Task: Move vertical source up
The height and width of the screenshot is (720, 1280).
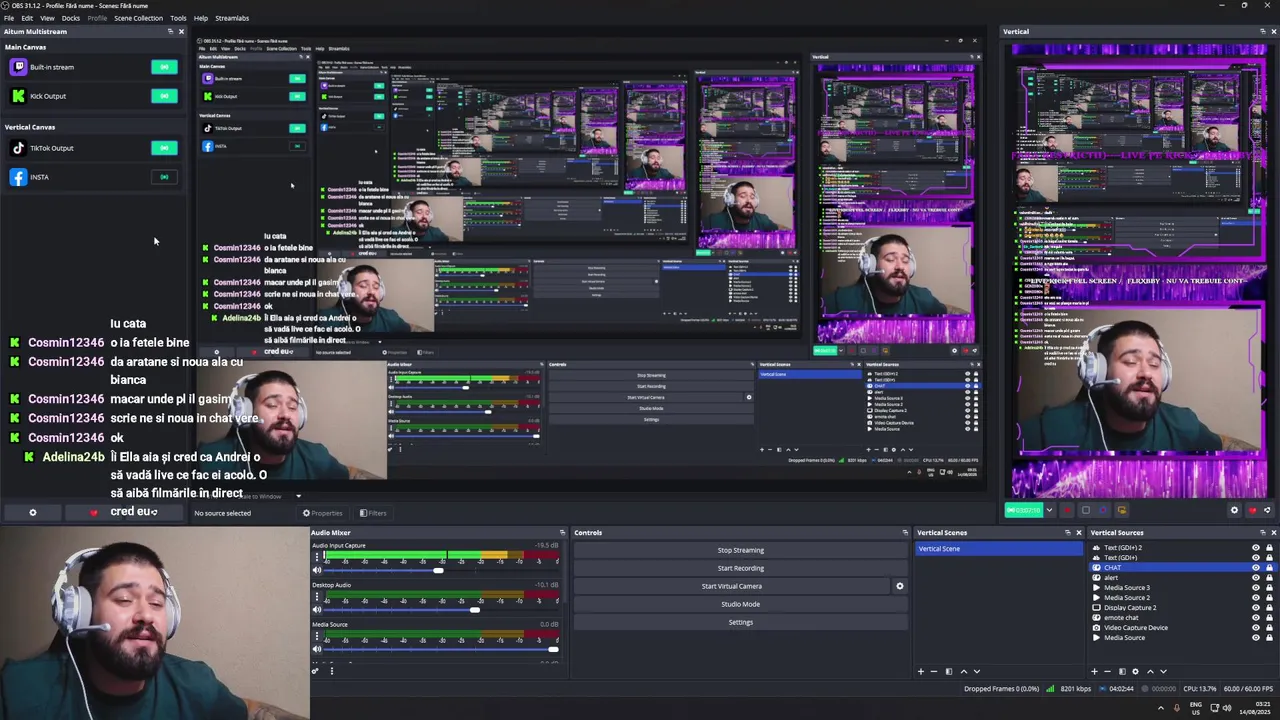Action: click(1150, 672)
